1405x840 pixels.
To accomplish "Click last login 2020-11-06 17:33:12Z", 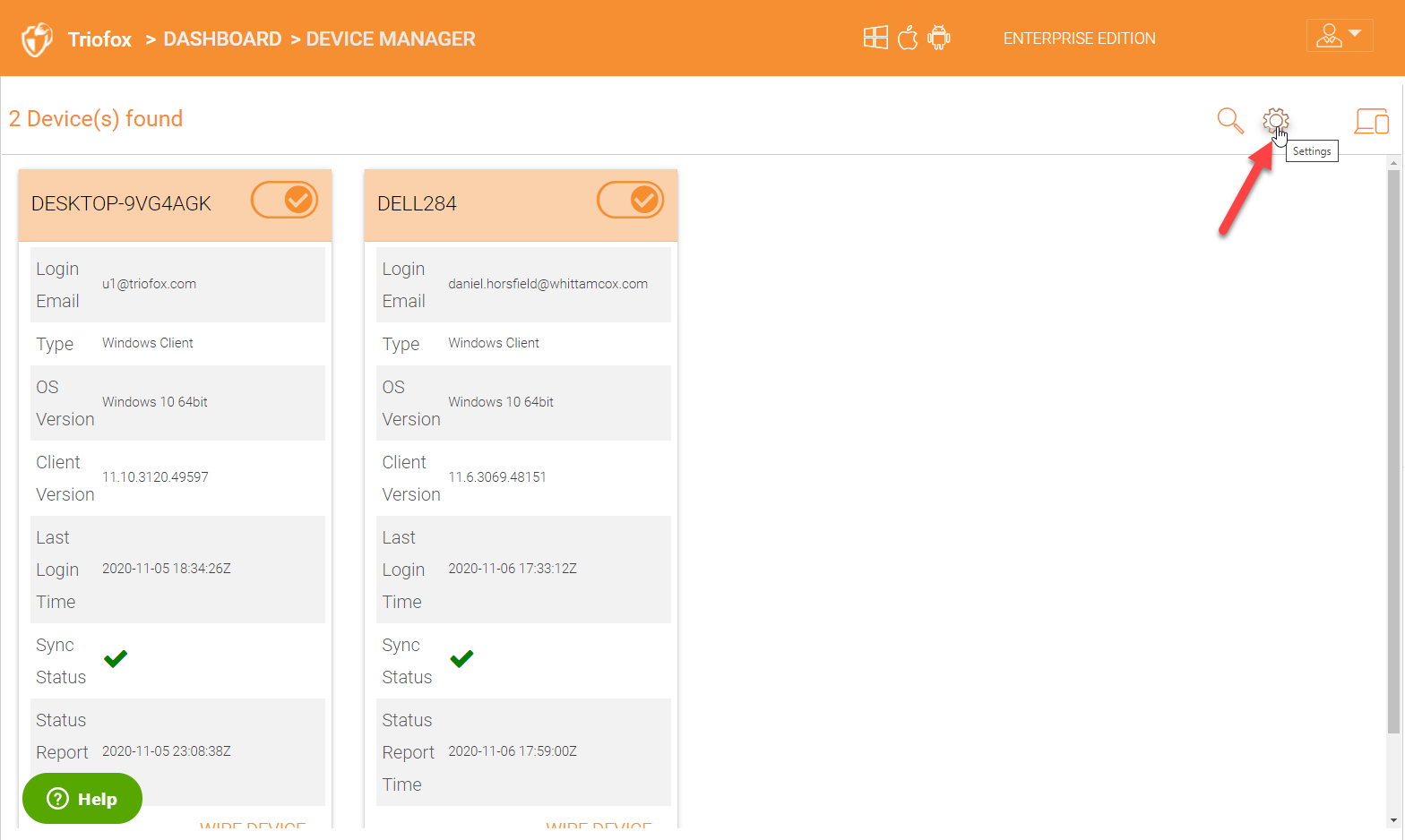I will pos(513,569).
